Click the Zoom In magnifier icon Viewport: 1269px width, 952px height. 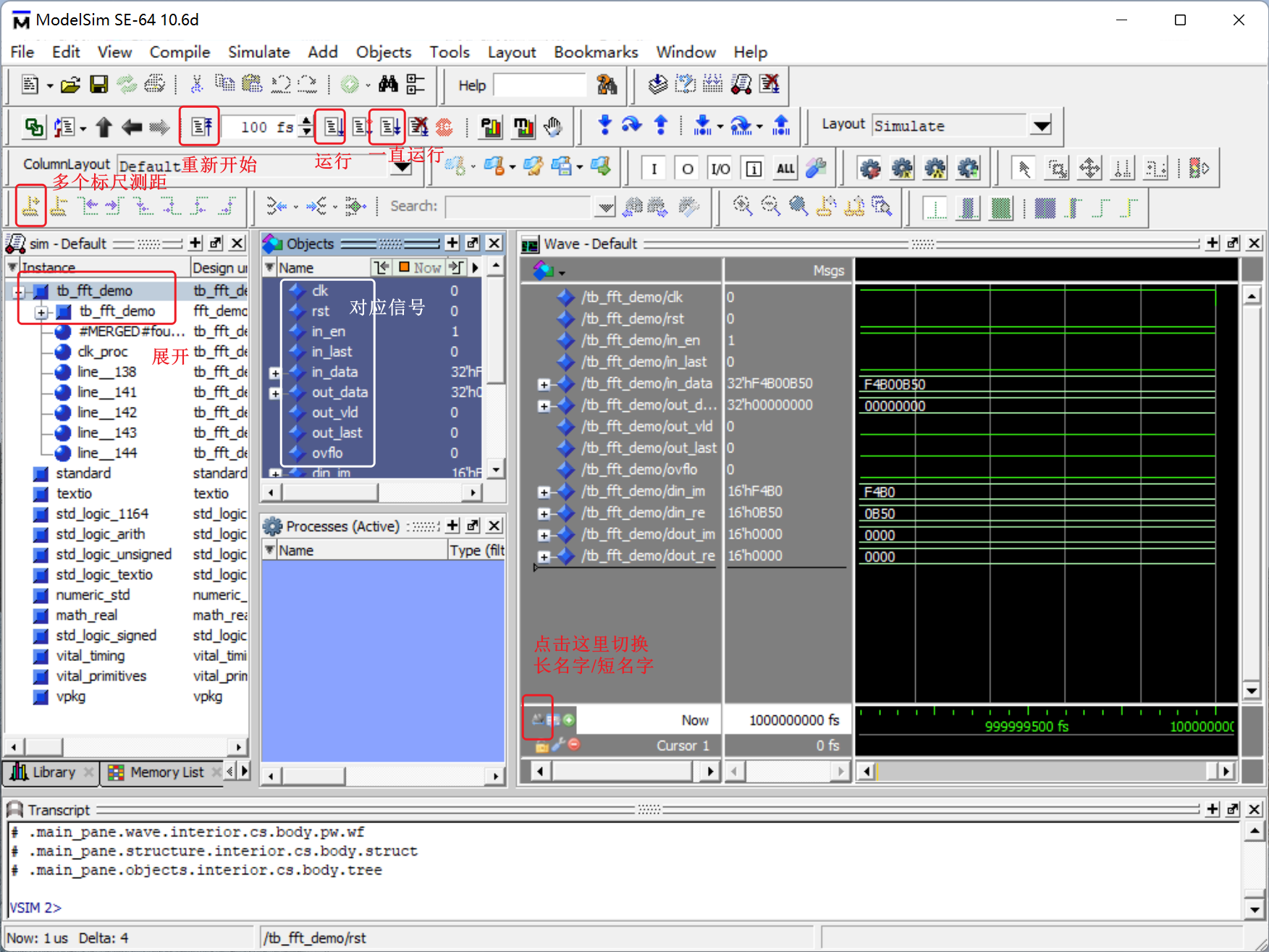(742, 206)
